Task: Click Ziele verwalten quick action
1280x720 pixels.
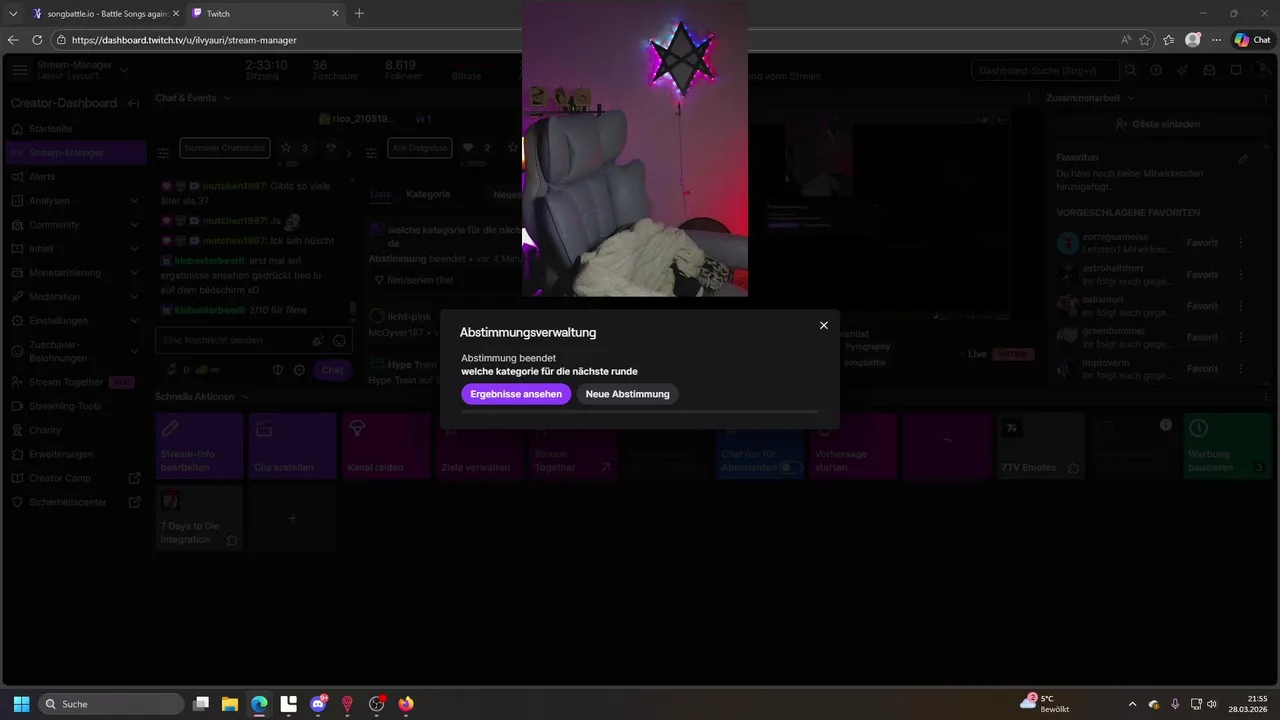Action: pyautogui.click(x=480, y=446)
